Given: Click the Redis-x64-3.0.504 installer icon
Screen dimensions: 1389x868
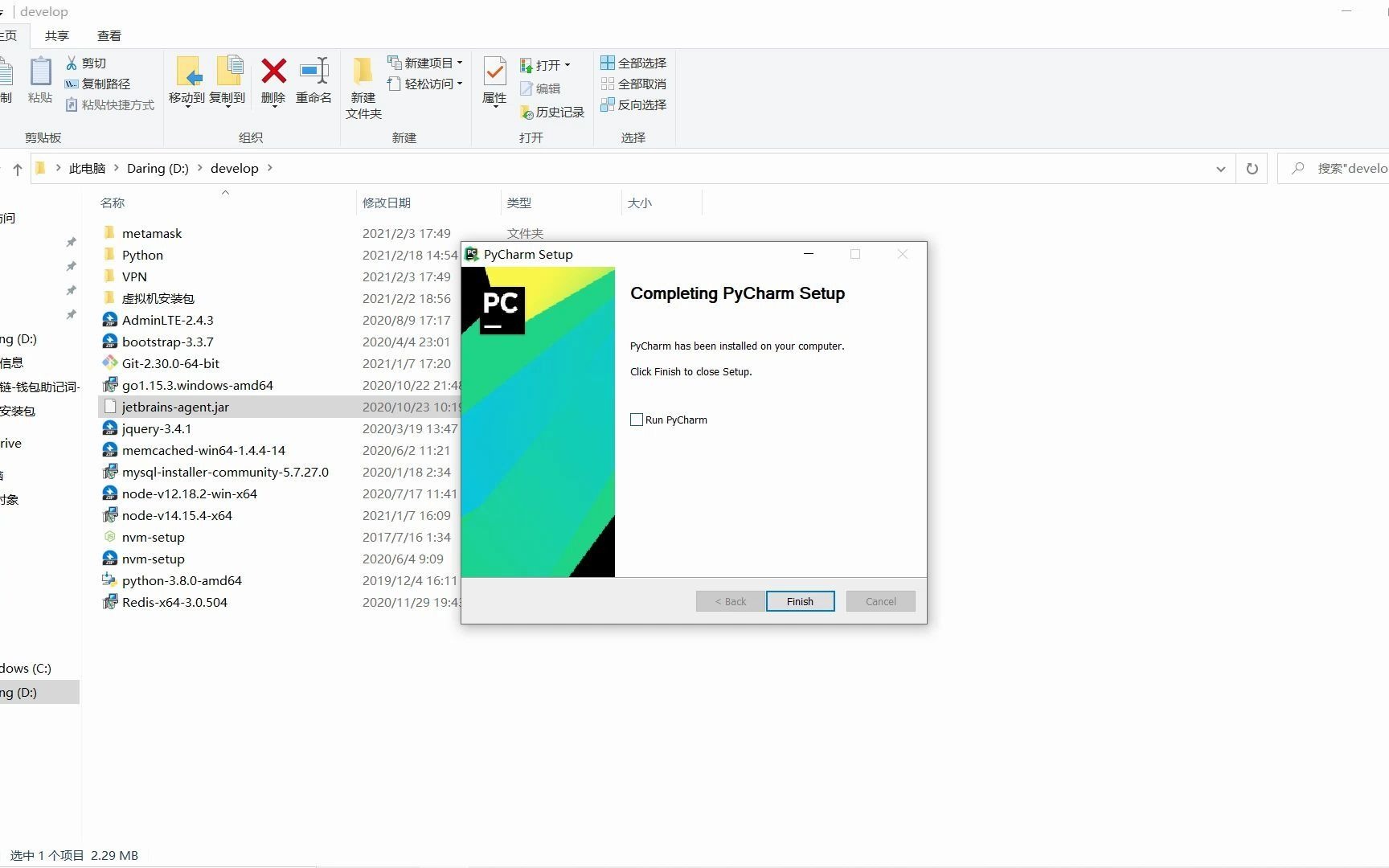Looking at the screenshot, I should [110, 602].
